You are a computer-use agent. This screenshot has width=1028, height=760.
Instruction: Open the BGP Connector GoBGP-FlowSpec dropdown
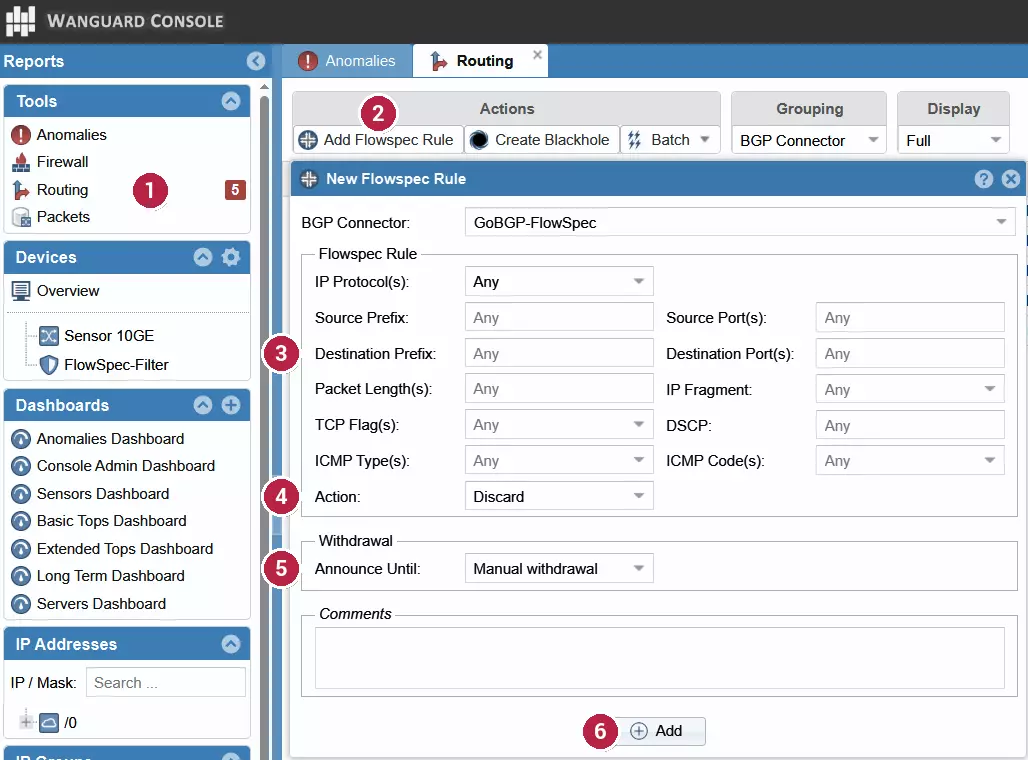click(x=740, y=223)
